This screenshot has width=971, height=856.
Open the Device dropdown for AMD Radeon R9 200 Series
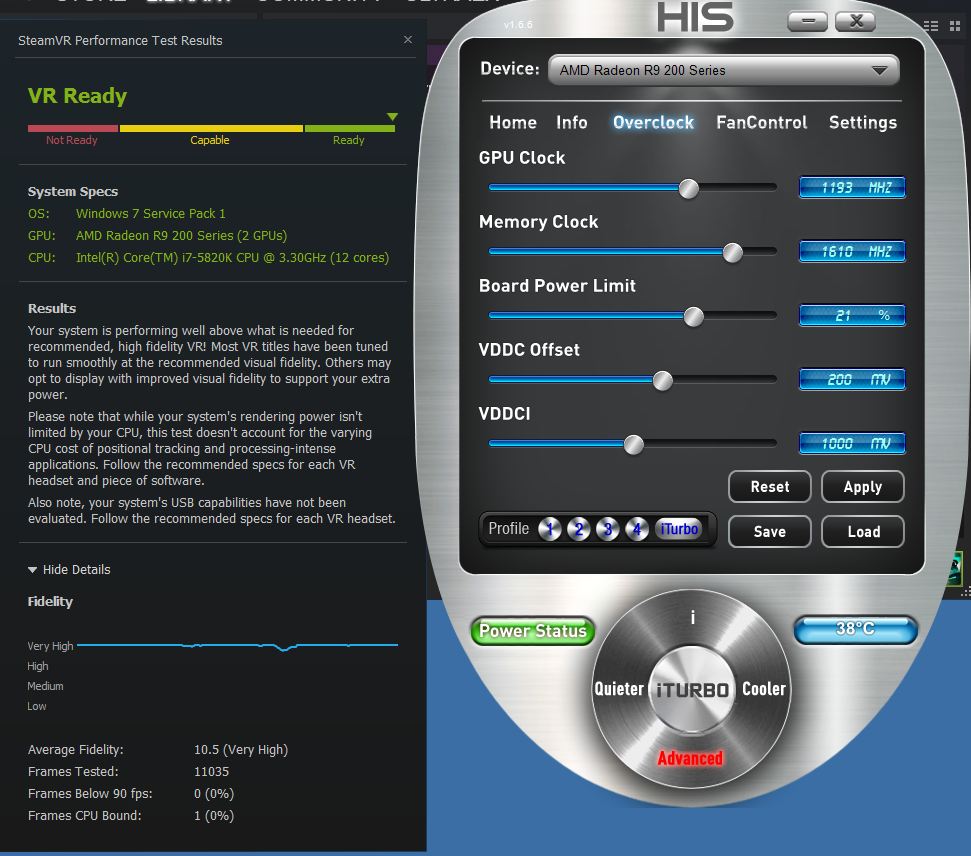pyautogui.click(x=723, y=70)
